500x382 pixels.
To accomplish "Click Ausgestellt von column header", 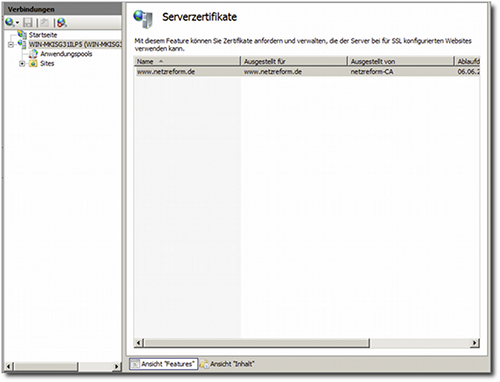I will click(400, 61).
